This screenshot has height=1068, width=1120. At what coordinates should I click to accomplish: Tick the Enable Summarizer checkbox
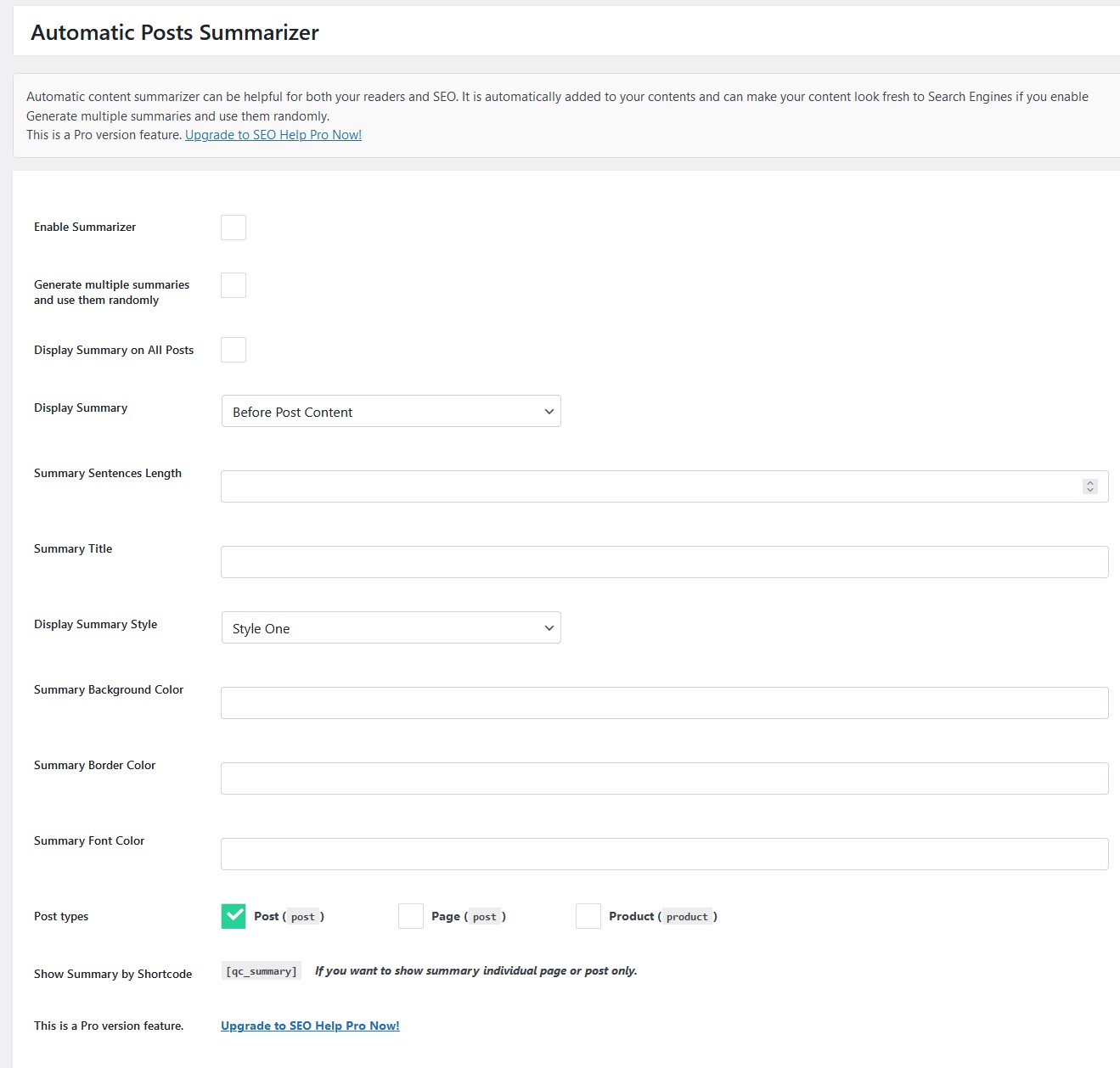pos(234,228)
